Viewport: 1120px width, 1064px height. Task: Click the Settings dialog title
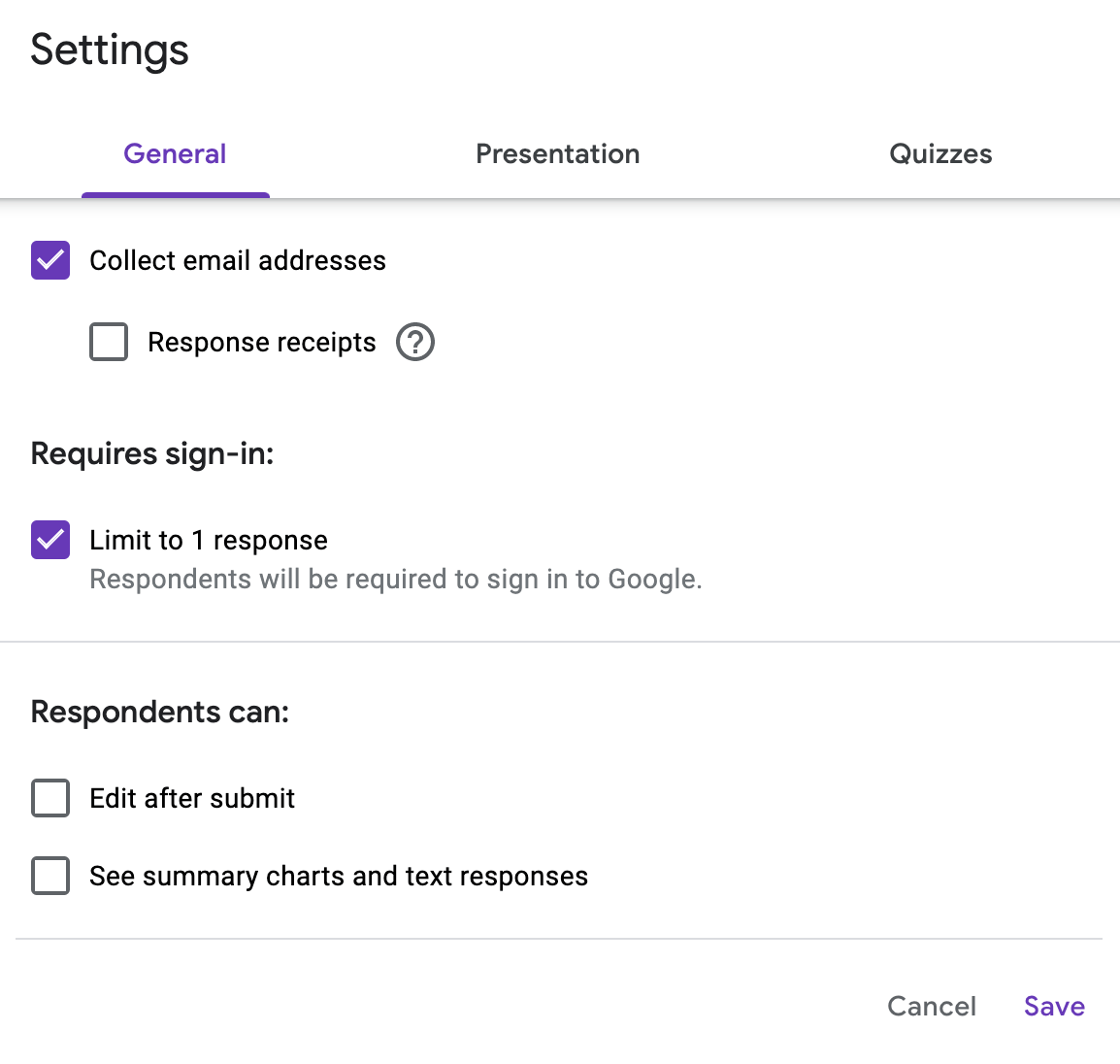click(x=110, y=50)
